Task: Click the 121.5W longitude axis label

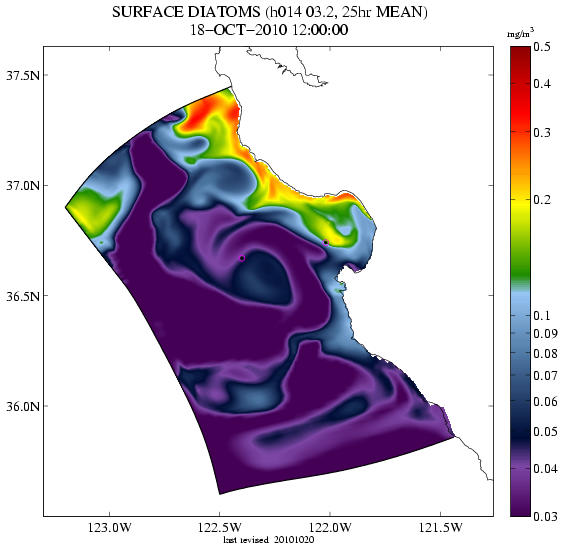Action: (440, 528)
